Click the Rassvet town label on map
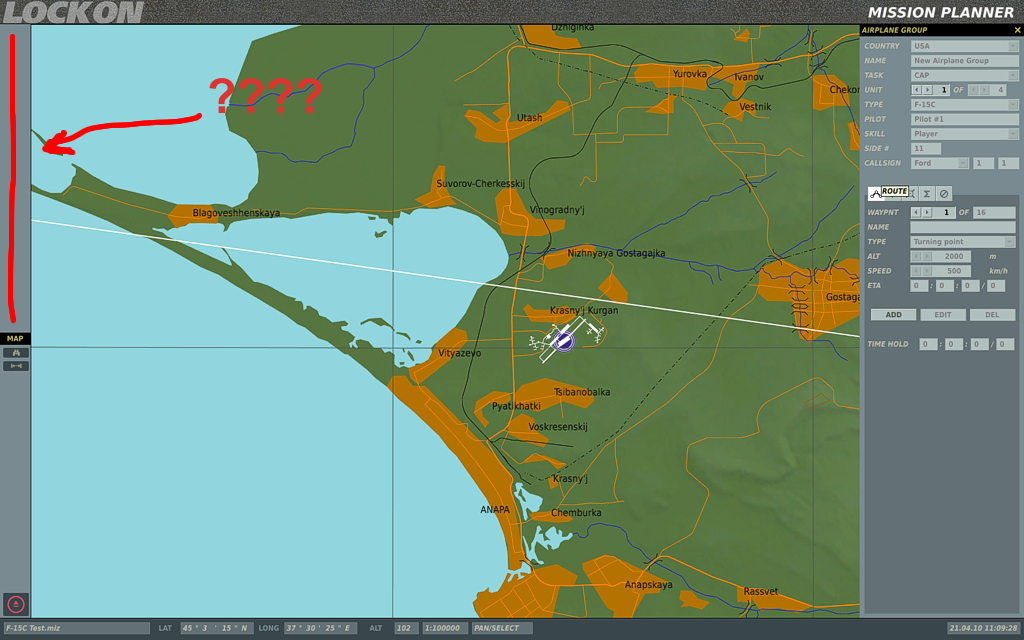Screen dimensions: 1024x640 (x=761, y=592)
